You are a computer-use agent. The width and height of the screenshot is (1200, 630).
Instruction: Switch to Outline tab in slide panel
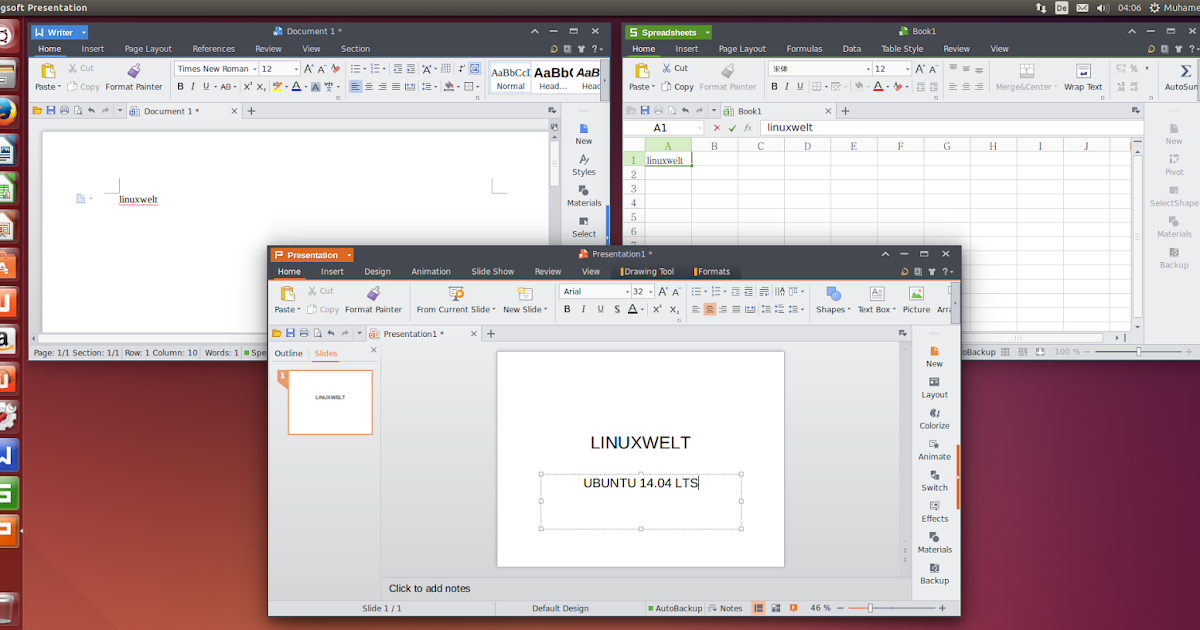pos(289,353)
